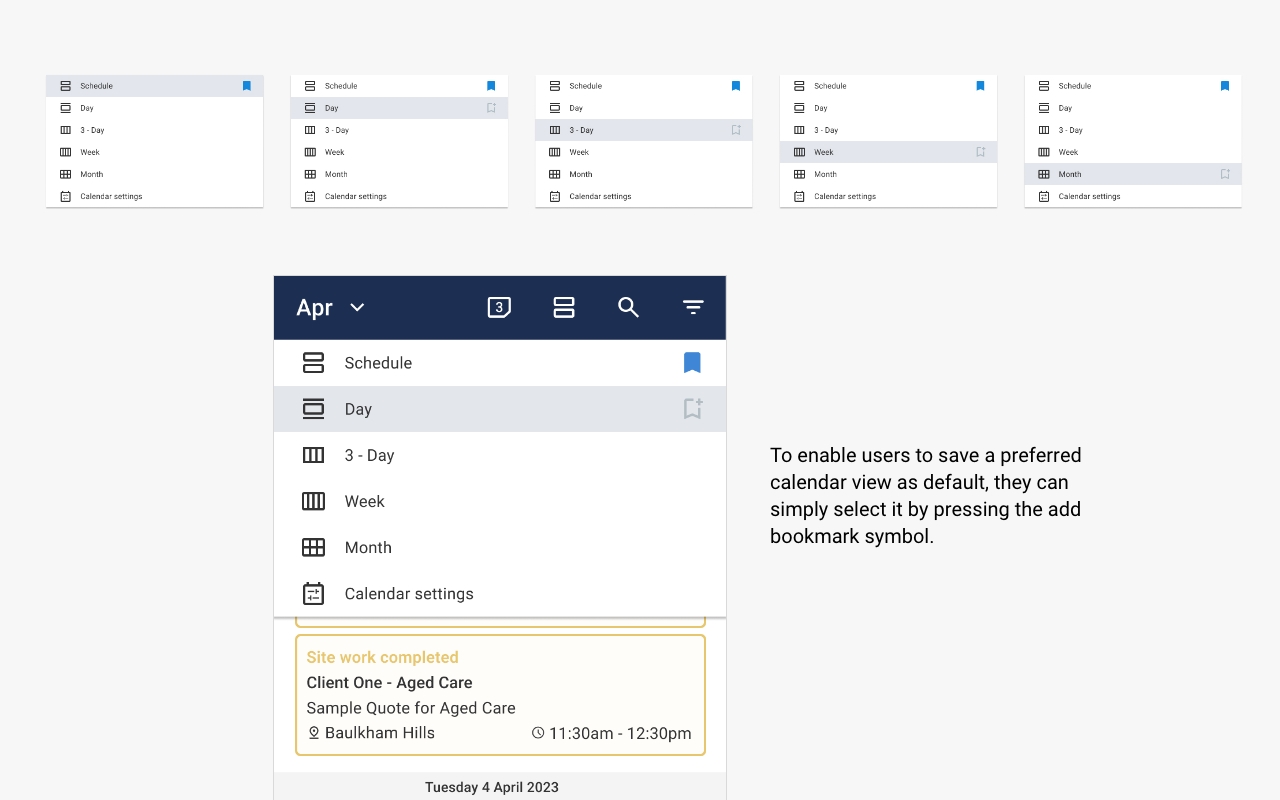Viewport: 1280px width, 800px height.
Task: Open Calendar settings from the large menu
Action: [x=409, y=594]
